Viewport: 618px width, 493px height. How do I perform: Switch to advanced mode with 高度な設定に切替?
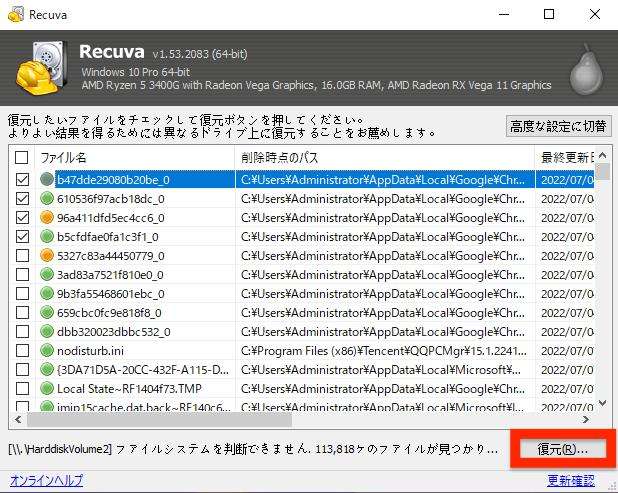pyautogui.click(x=558, y=126)
